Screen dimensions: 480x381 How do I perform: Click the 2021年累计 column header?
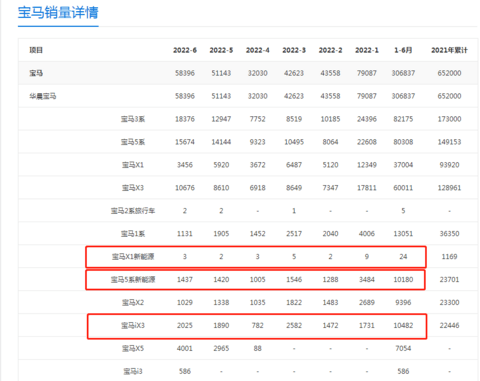(449, 50)
